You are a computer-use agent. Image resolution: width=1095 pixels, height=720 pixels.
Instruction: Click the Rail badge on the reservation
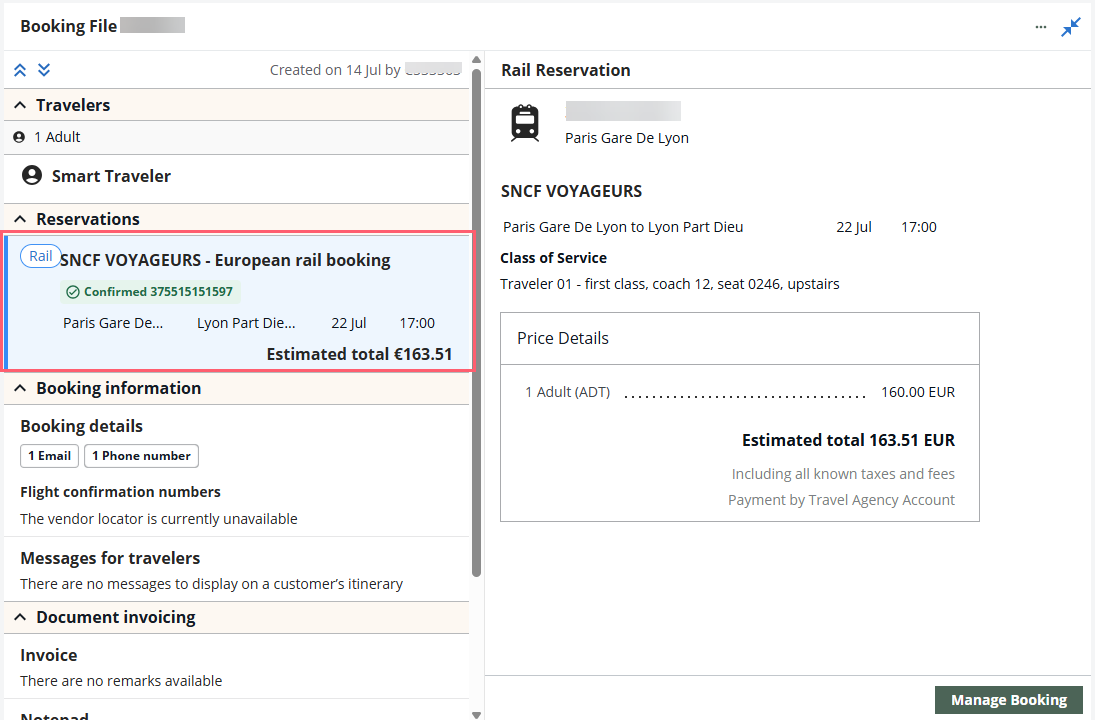(41, 256)
